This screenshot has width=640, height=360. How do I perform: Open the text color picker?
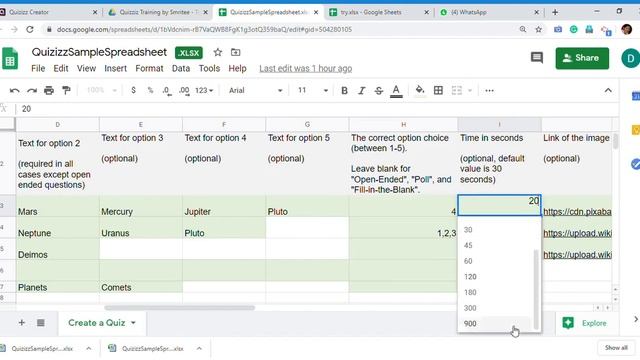(x=396, y=91)
